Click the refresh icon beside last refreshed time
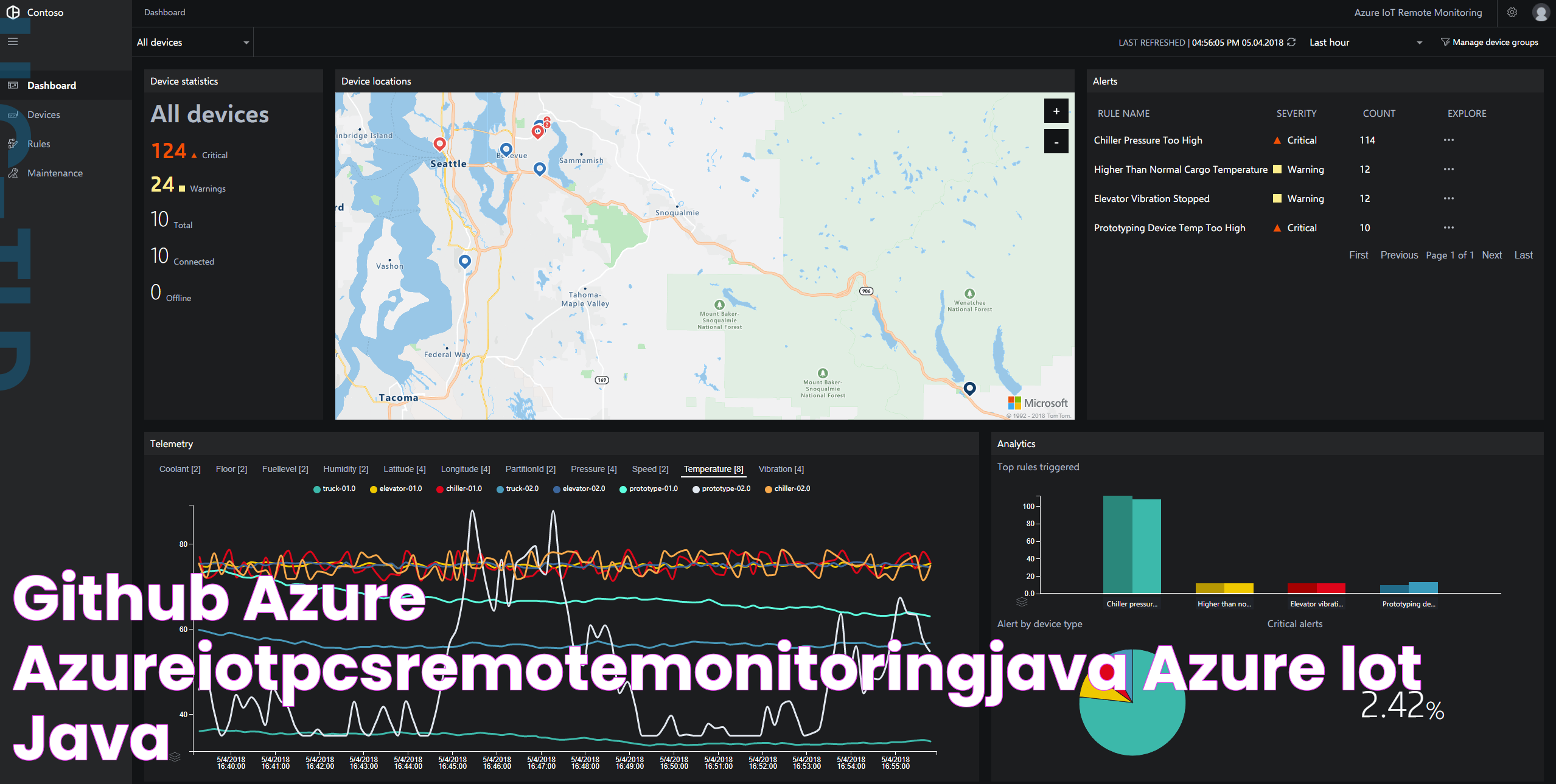This screenshot has height=784, width=1556. [x=1291, y=42]
